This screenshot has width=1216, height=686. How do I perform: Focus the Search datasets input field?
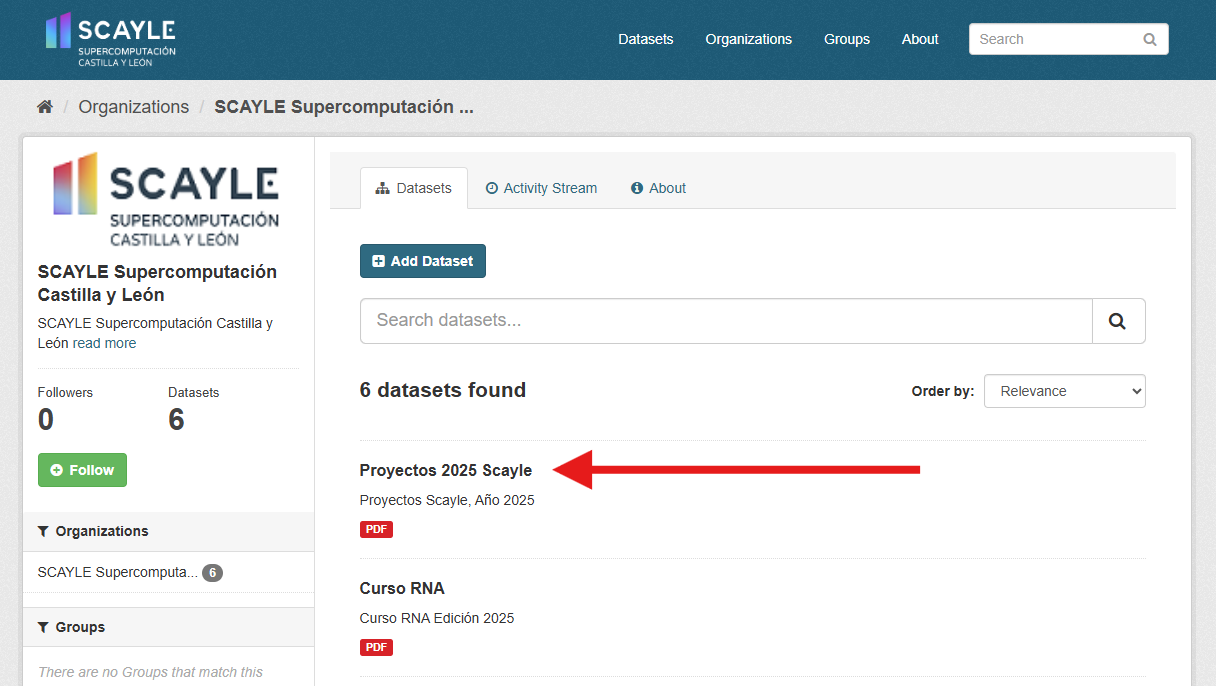(726, 321)
